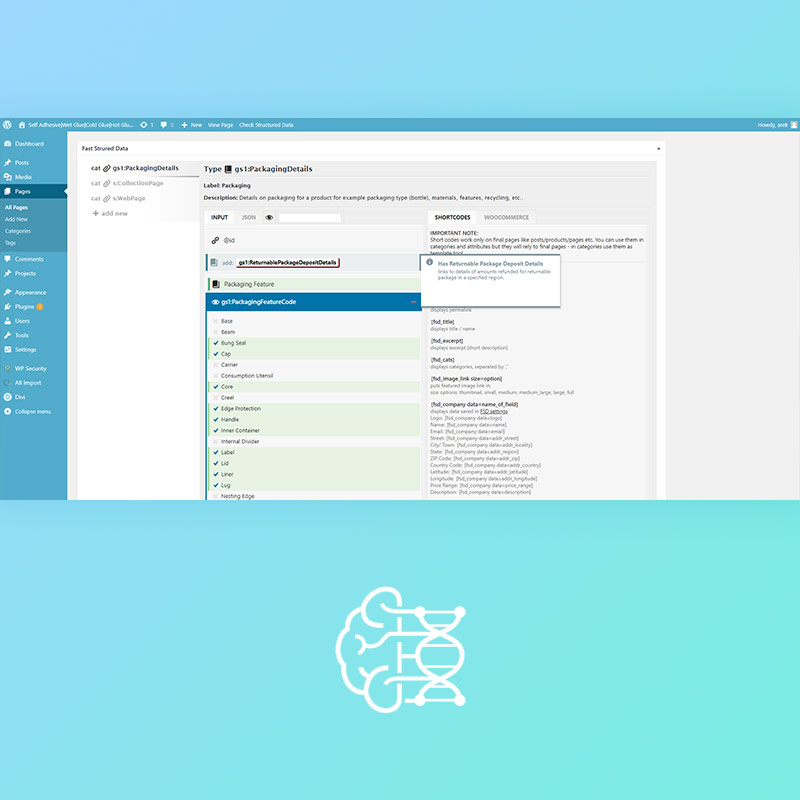Click link icon beside gs1:PackagingDetails category
800x800 pixels.
(x=107, y=168)
